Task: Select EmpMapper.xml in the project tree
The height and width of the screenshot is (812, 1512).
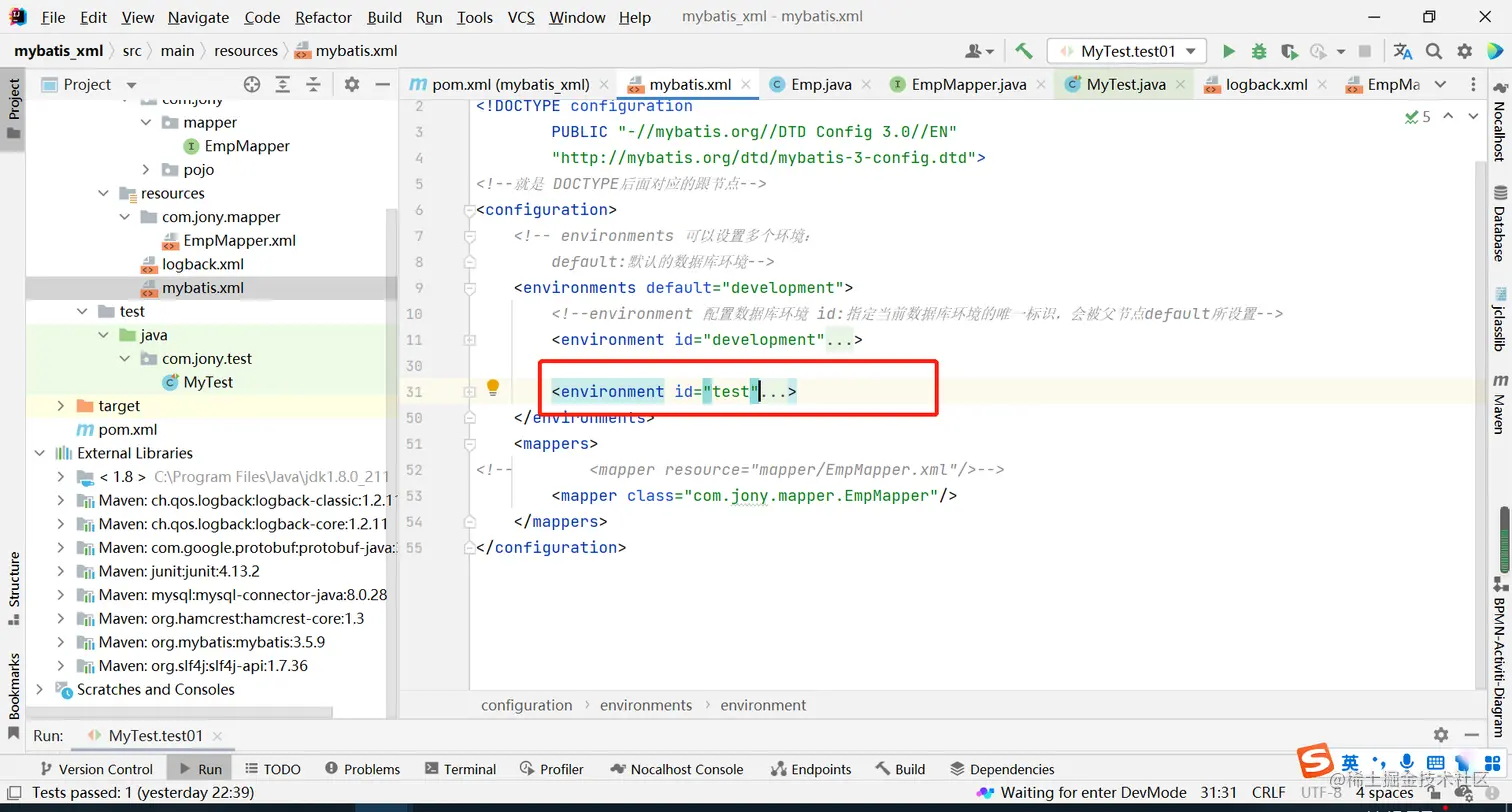Action: tap(239, 241)
